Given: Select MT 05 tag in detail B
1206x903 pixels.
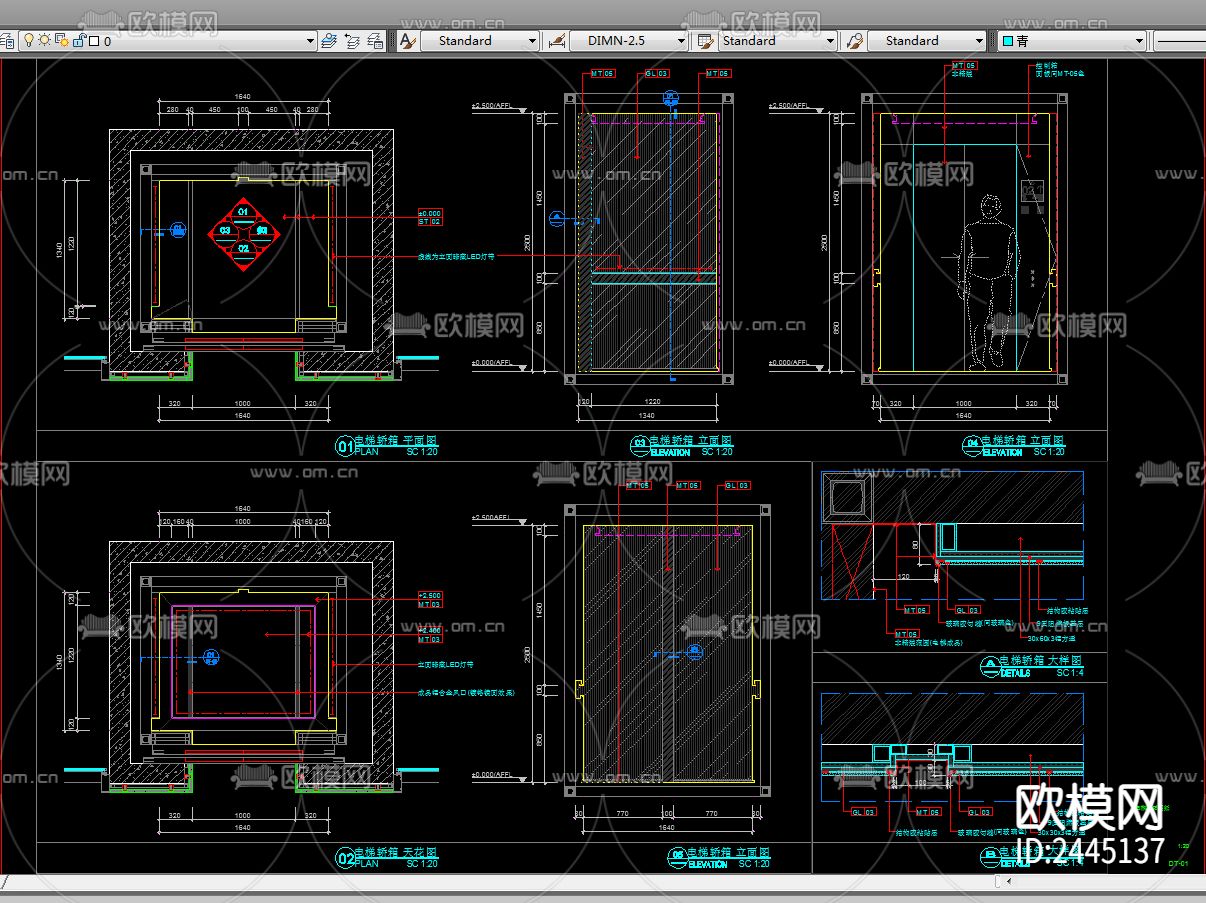Looking at the screenshot, I should 928,812.
